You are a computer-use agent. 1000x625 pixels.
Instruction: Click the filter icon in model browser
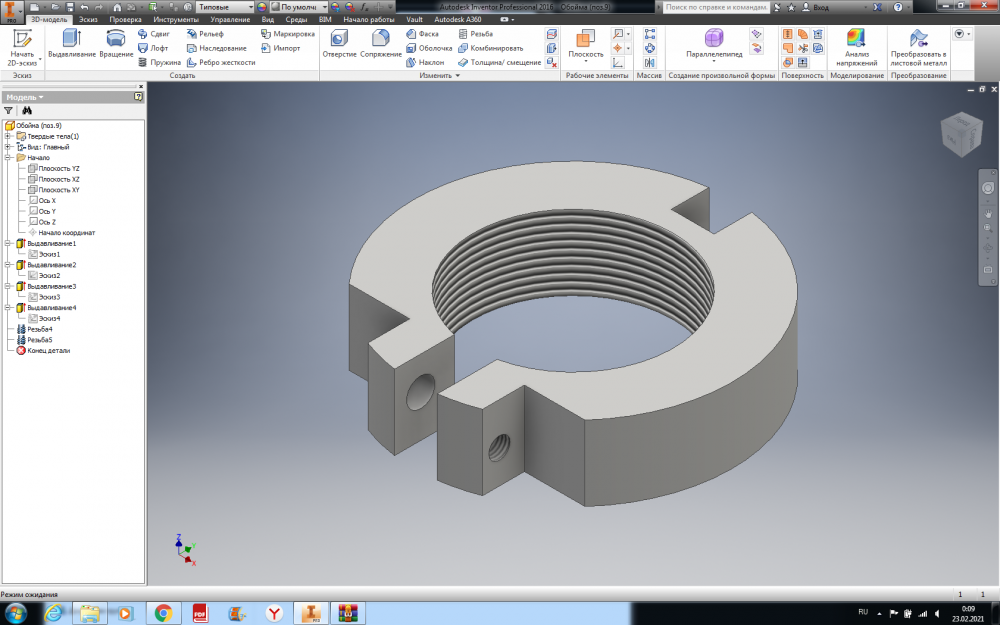(9, 111)
